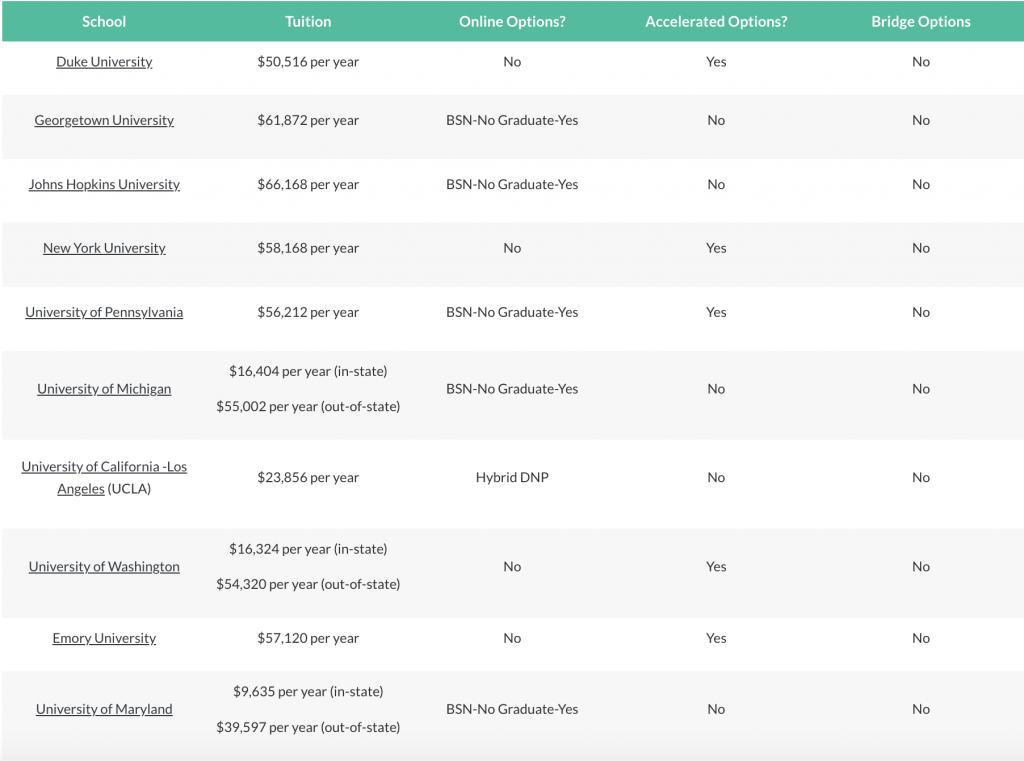
Task: Select Maryland's $39,597 out-of-state tuition text
Action: pos(308,727)
